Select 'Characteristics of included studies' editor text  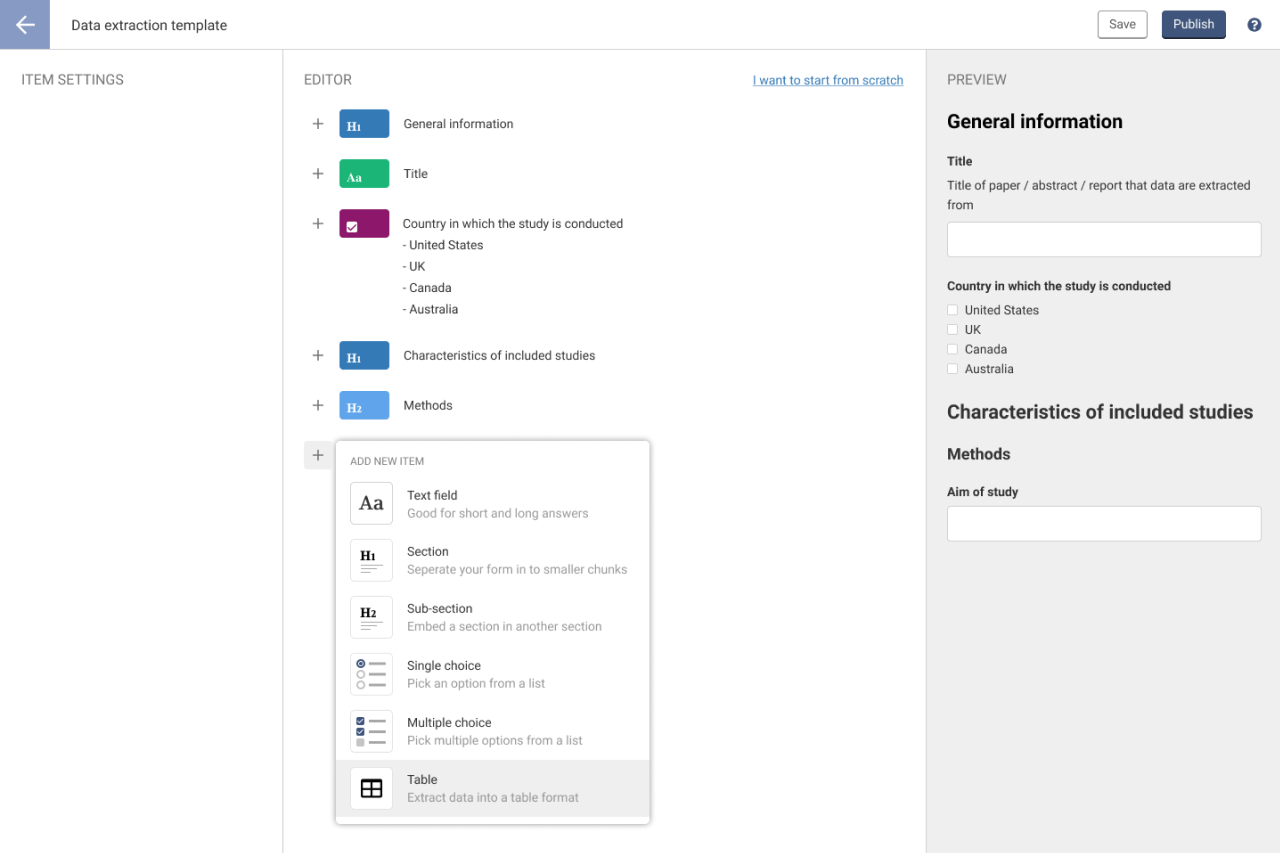(499, 356)
